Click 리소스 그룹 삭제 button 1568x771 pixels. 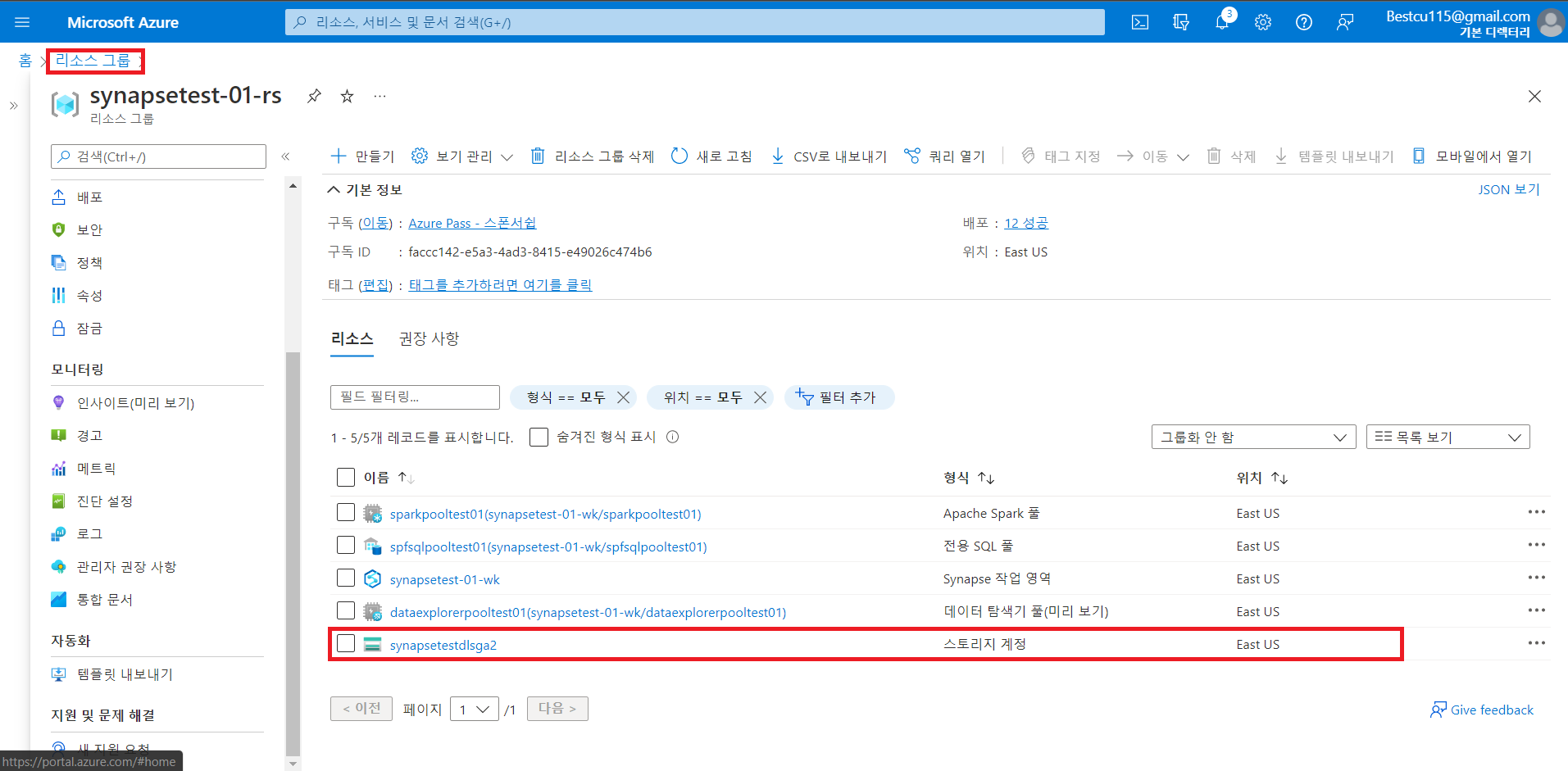592,156
